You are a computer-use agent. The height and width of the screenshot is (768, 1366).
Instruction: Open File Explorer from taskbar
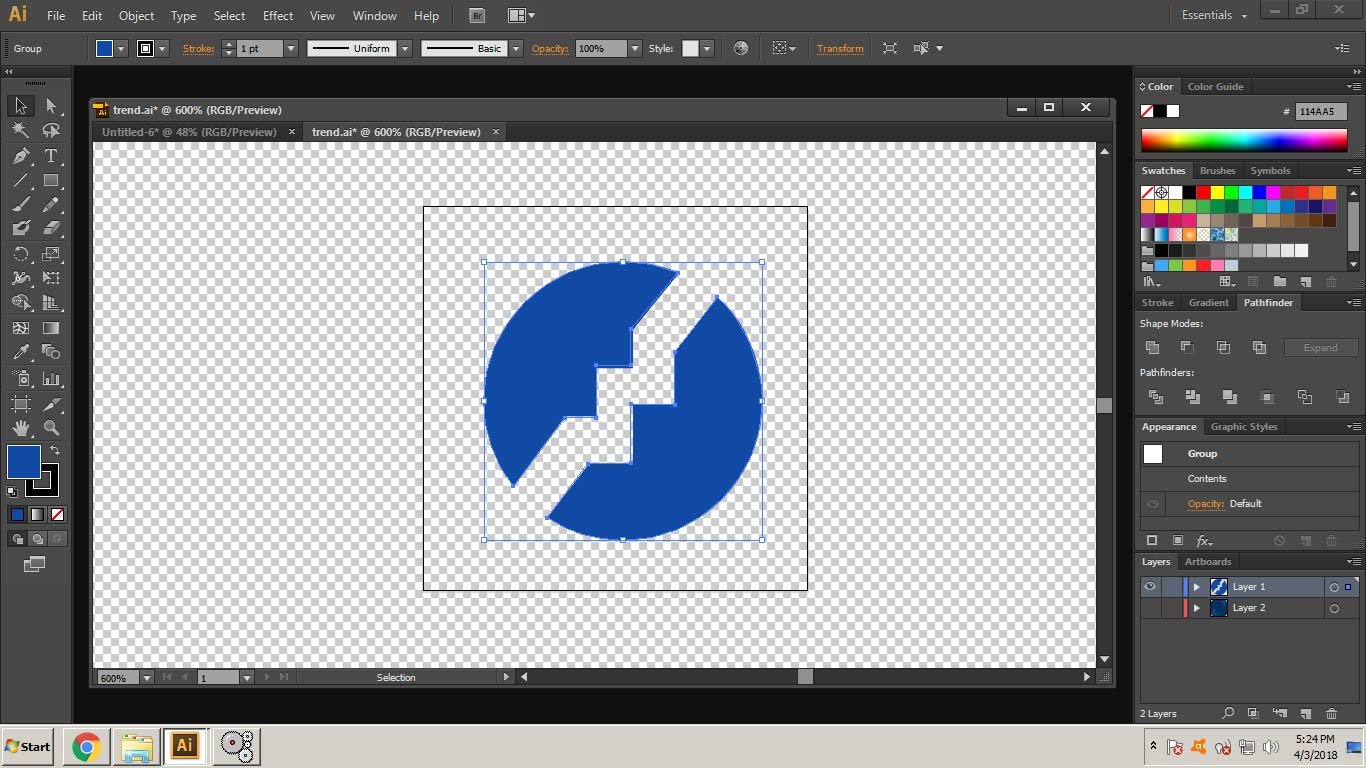pyautogui.click(x=136, y=746)
